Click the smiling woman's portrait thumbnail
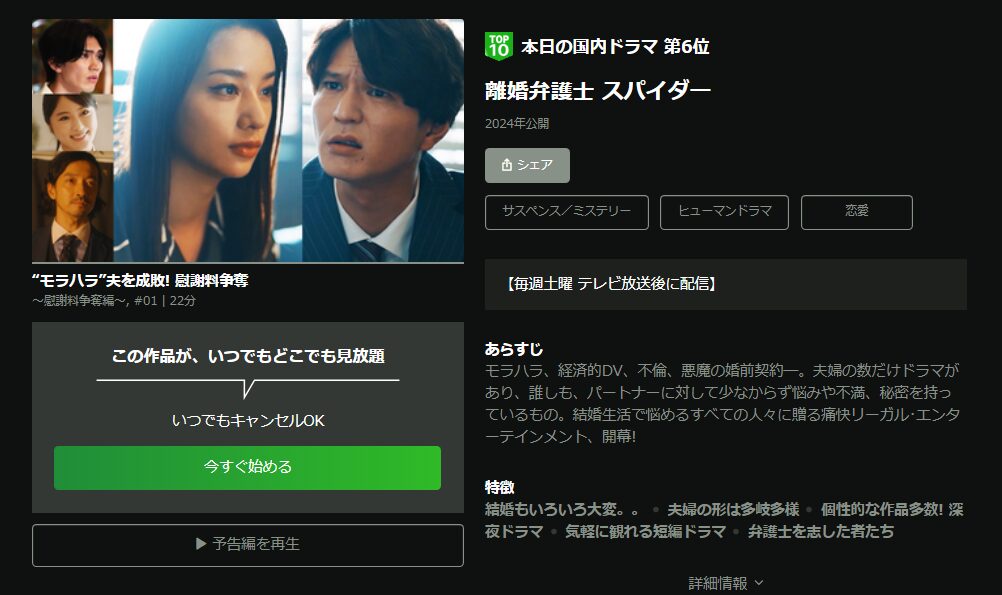This screenshot has height=595, width=1002. click(72, 122)
